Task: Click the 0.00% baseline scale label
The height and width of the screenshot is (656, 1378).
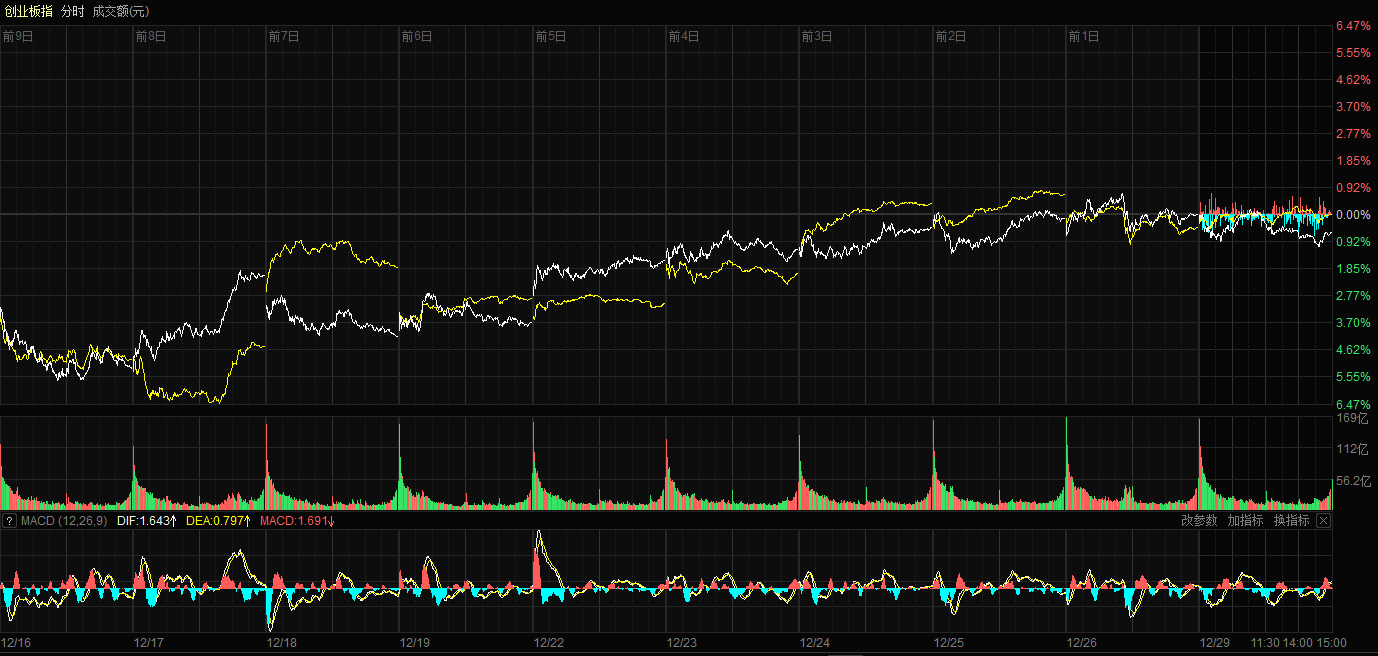Action: (x=1353, y=215)
